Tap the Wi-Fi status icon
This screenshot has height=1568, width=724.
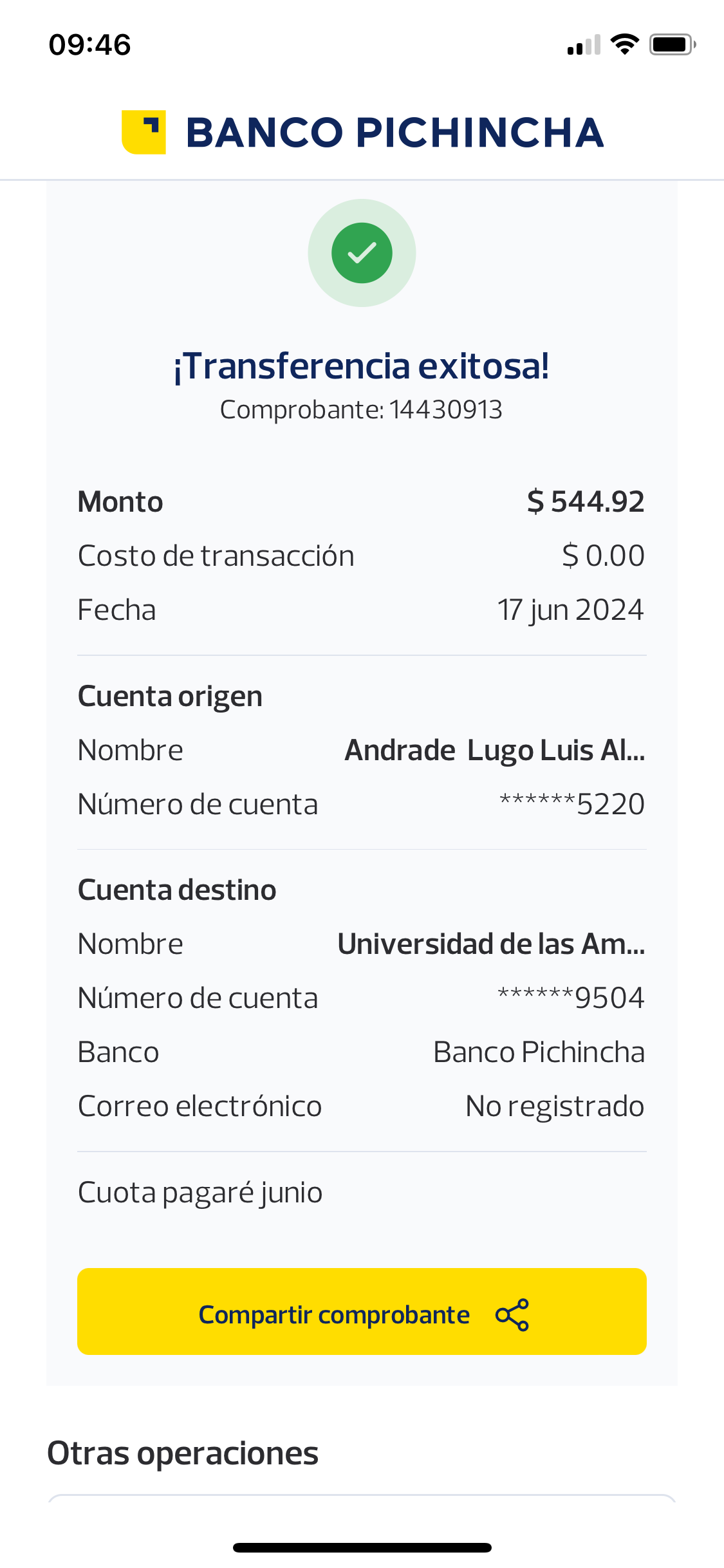coord(624,44)
